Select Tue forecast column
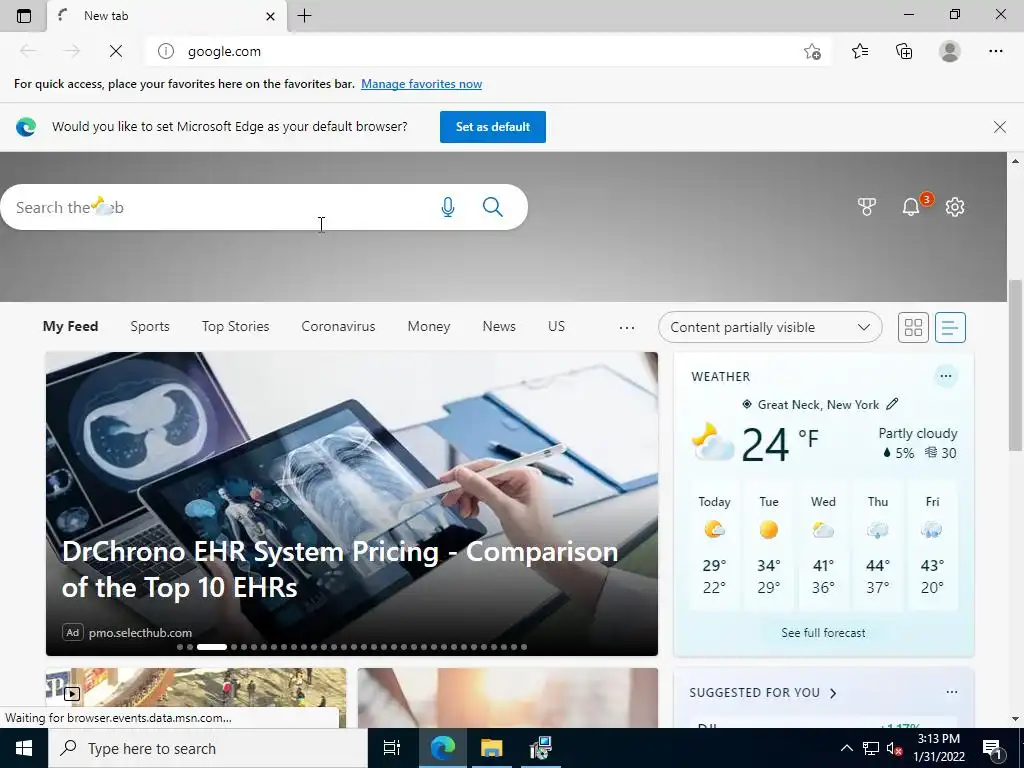This screenshot has width=1024, height=768. point(769,546)
